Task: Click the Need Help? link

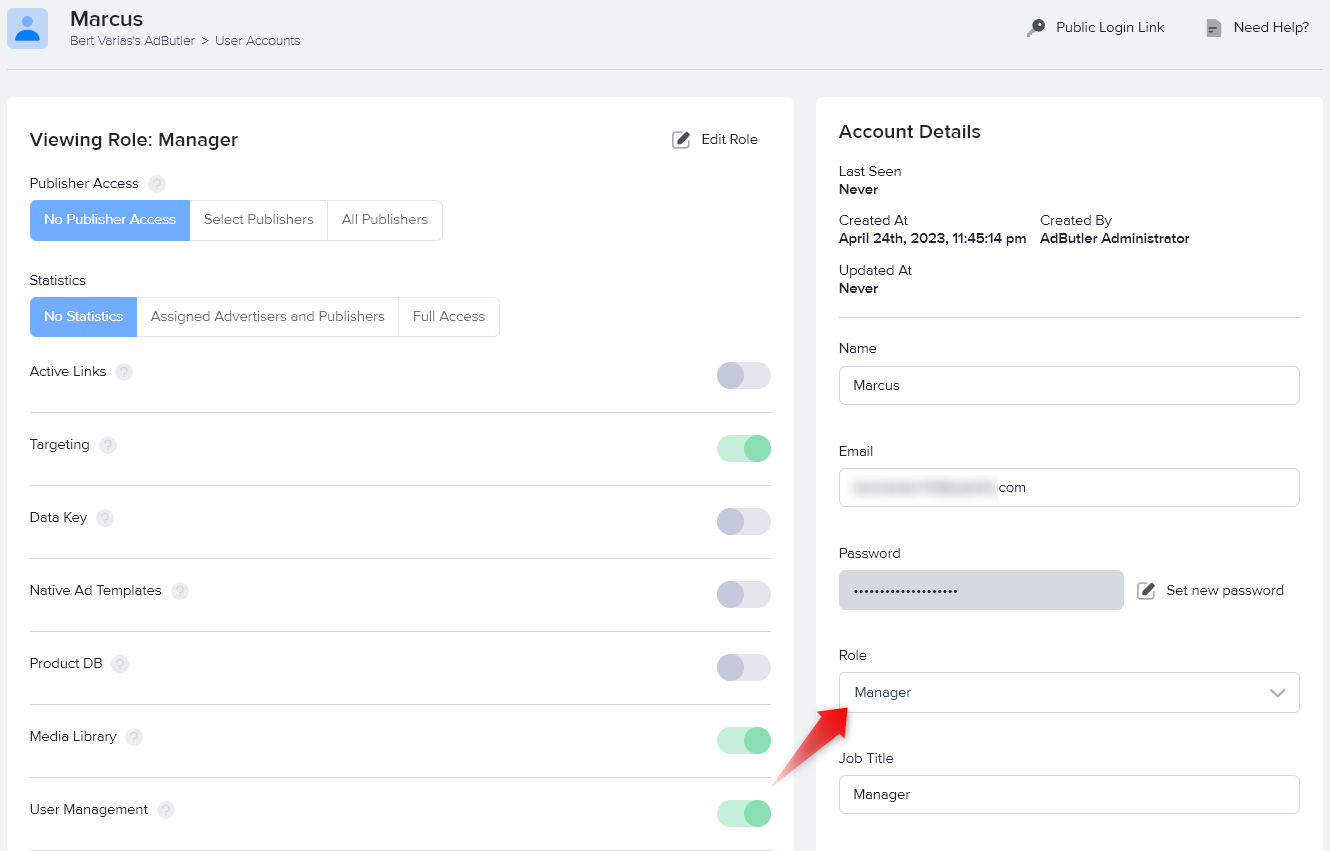Action: tap(1271, 28)
